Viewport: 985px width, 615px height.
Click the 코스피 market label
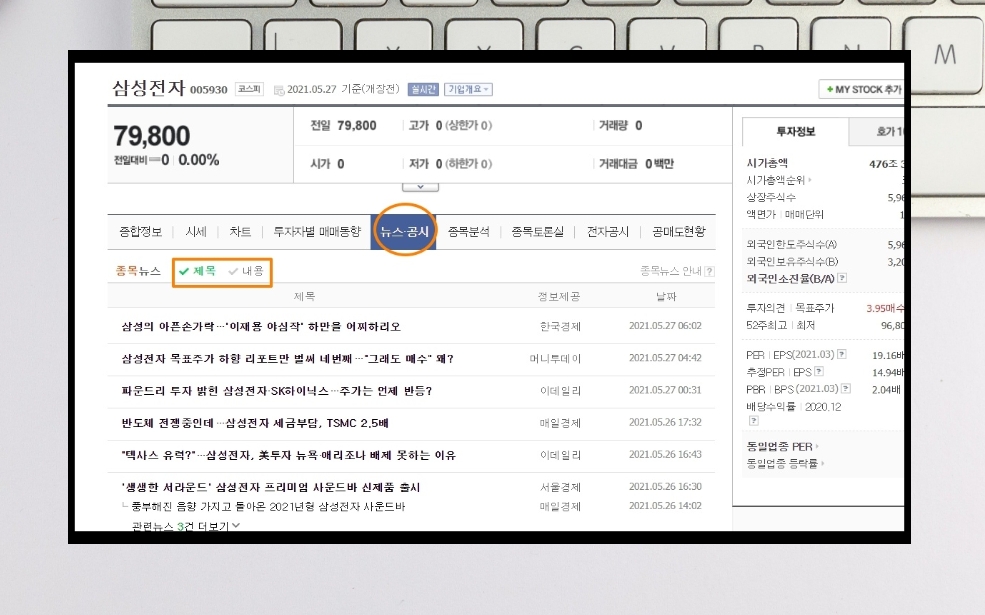(x=249, y=89)
